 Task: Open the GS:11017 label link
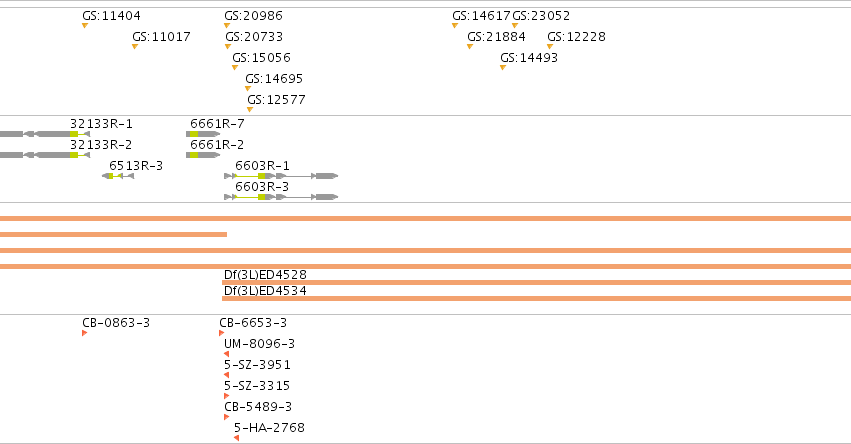coord(161,37)
